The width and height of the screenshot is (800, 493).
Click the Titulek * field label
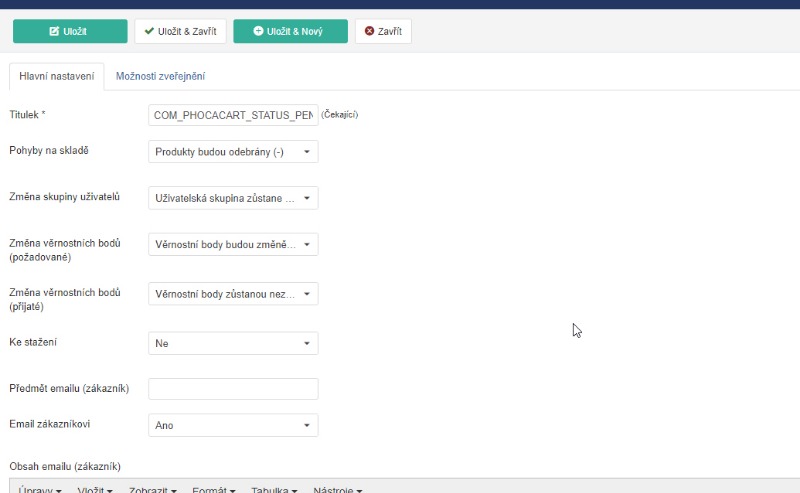[x=28, y=115]
